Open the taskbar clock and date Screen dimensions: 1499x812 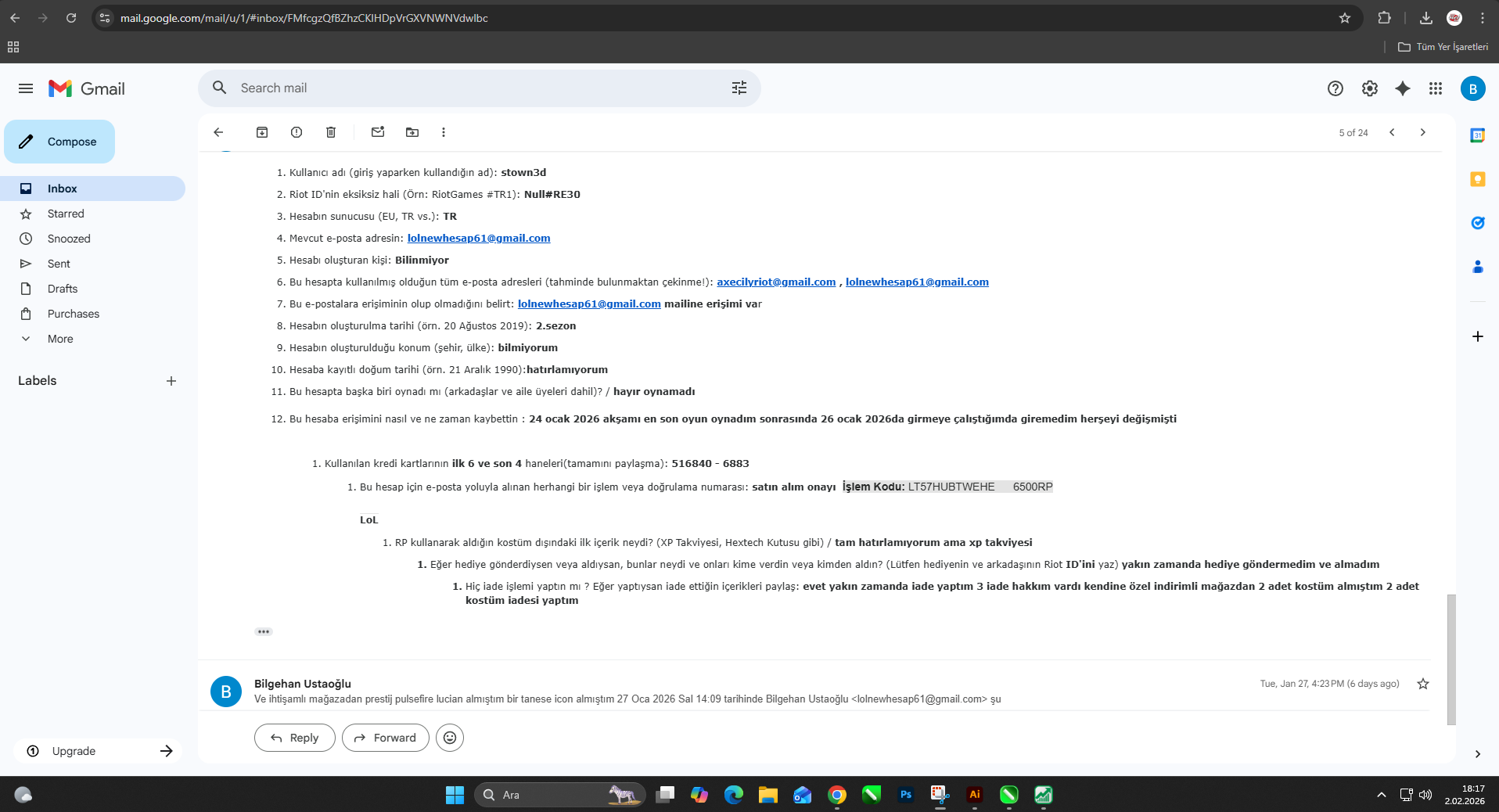click(x=1465, y=795)
